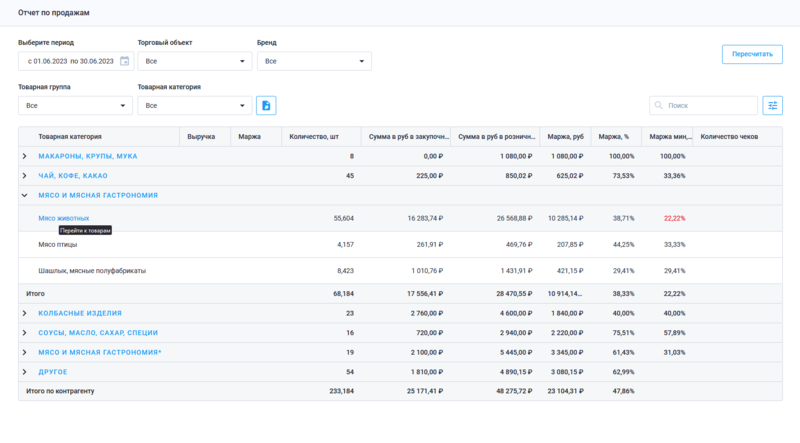The width and height of the screenshot is (800, 443).
Task: Expand the МЯСО И МЯСНАЯ ГАСТРОНОМИЯ* row
Action: (24, 352)
